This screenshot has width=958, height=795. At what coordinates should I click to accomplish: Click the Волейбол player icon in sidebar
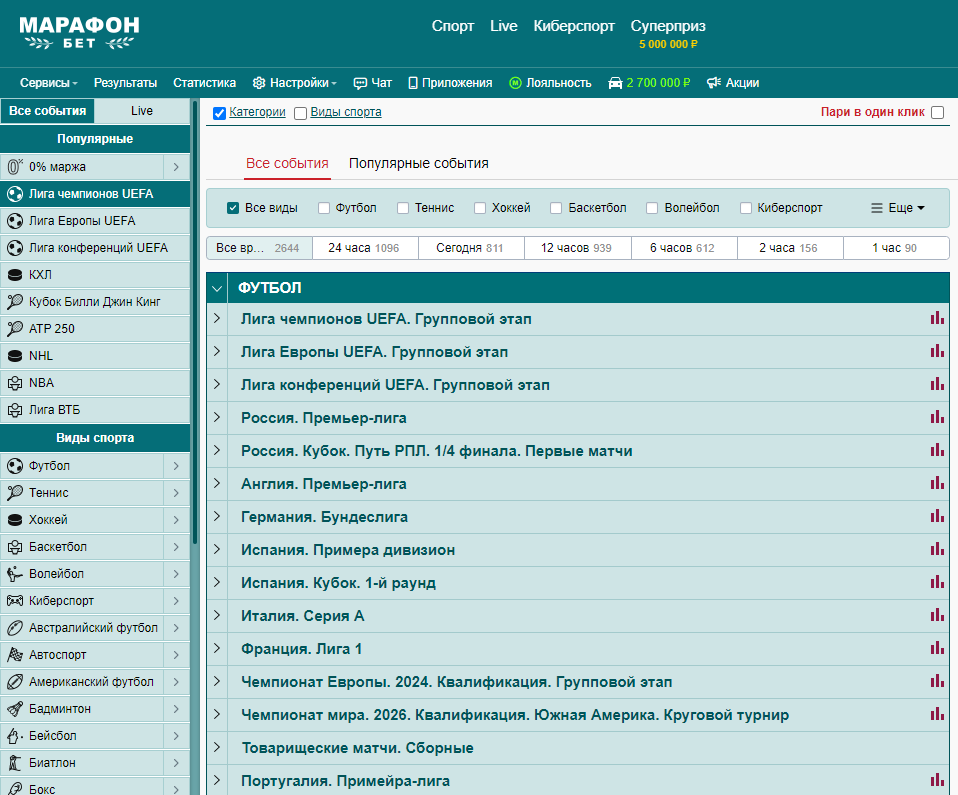15,574
